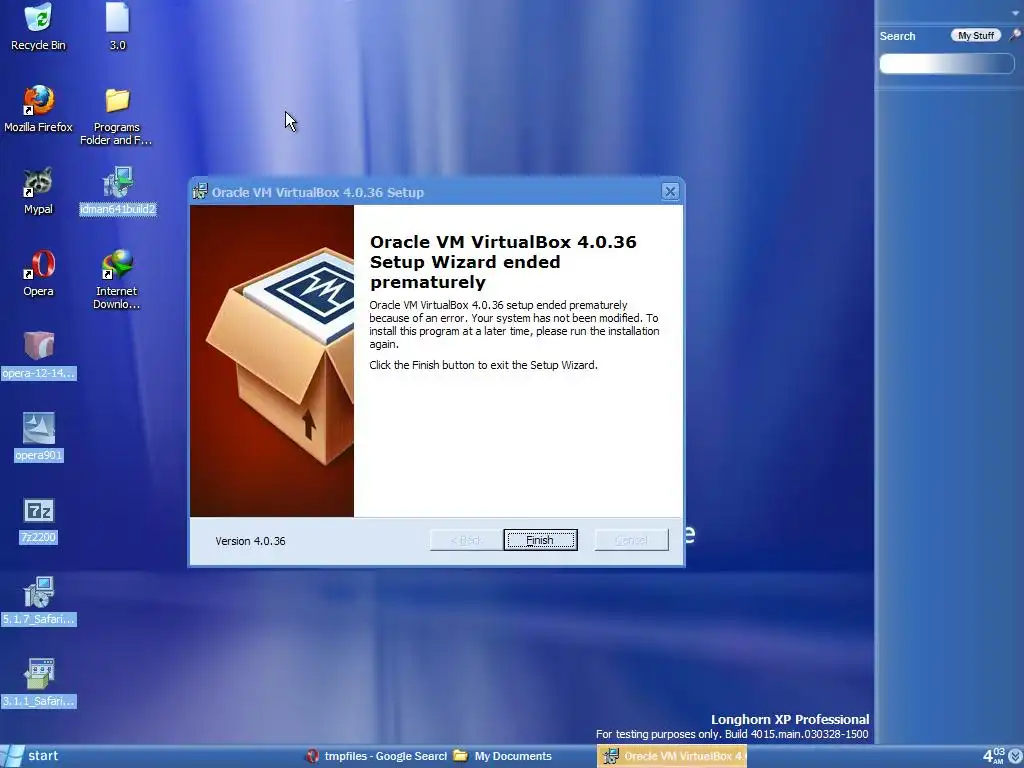
Task: Click 'Click the Finish button to exit' text
Action: pyautogui.click(x=483, y=365)
